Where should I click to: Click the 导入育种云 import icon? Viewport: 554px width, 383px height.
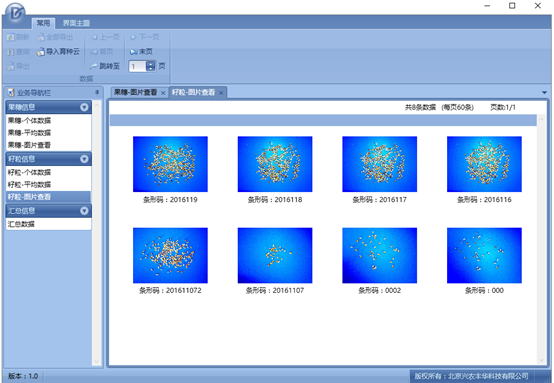pos(40,52)
